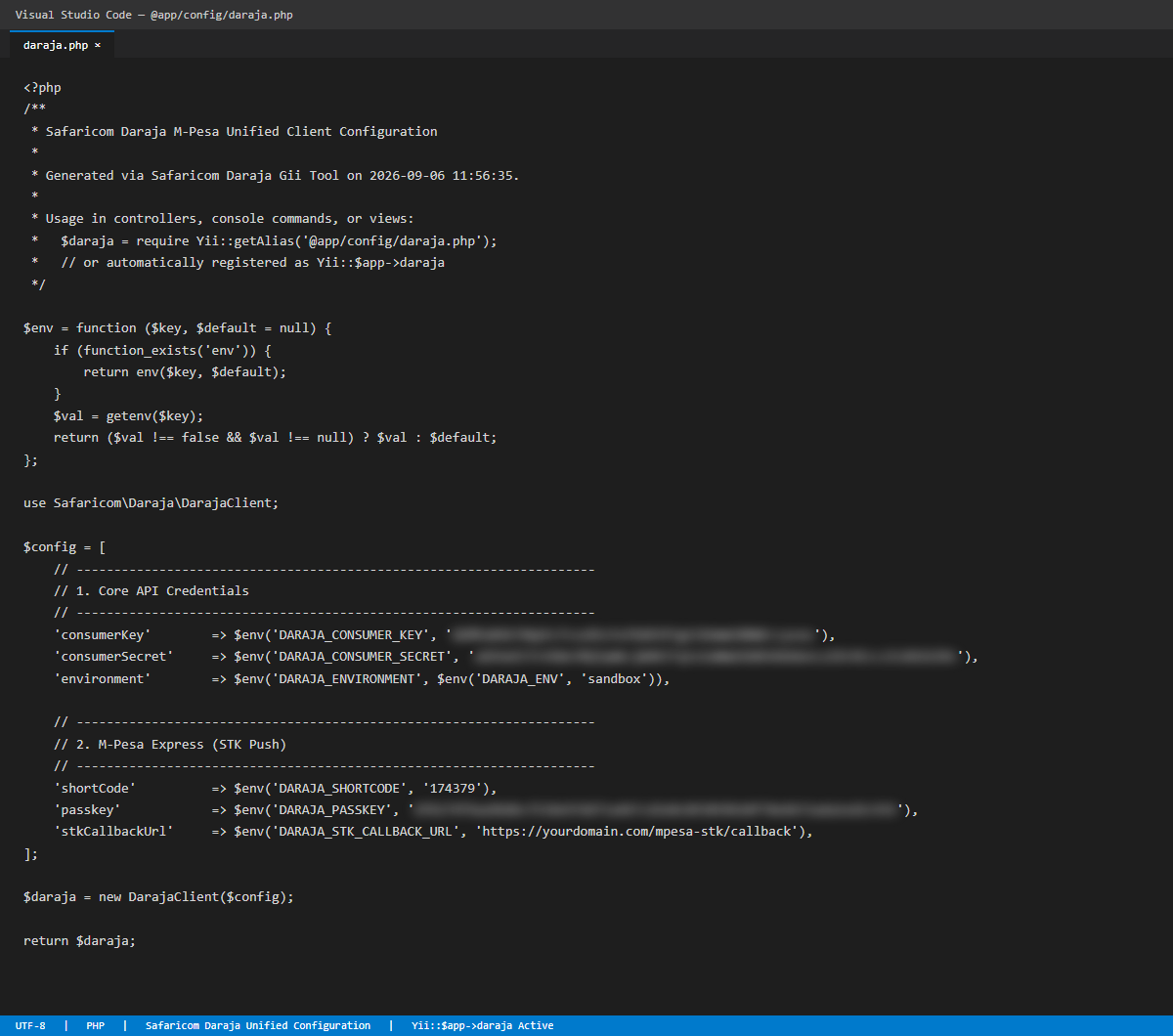This screenshot has width=1173, height=1036.
Task: Click the '$daraja = new DarajaClient($config);' line
Action: tap(158, 896)
